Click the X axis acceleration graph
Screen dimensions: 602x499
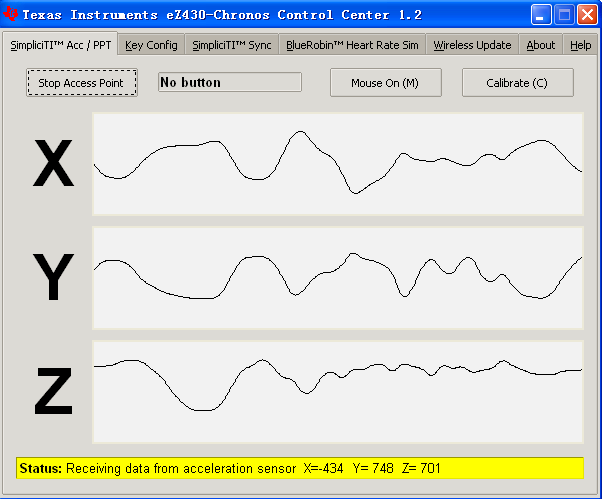pyautogui.click(x=338, y=164)
